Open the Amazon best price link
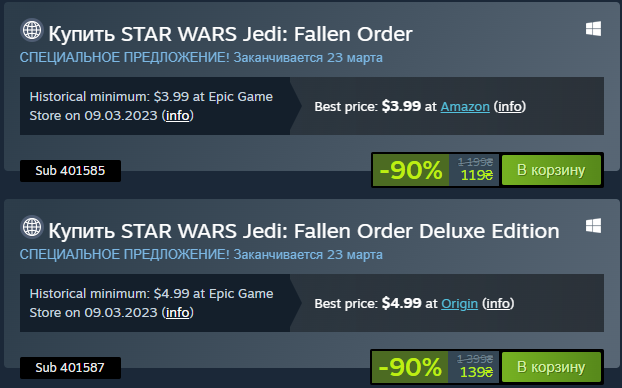This screenshot has height=388, width=622. (x=465, y=106)
